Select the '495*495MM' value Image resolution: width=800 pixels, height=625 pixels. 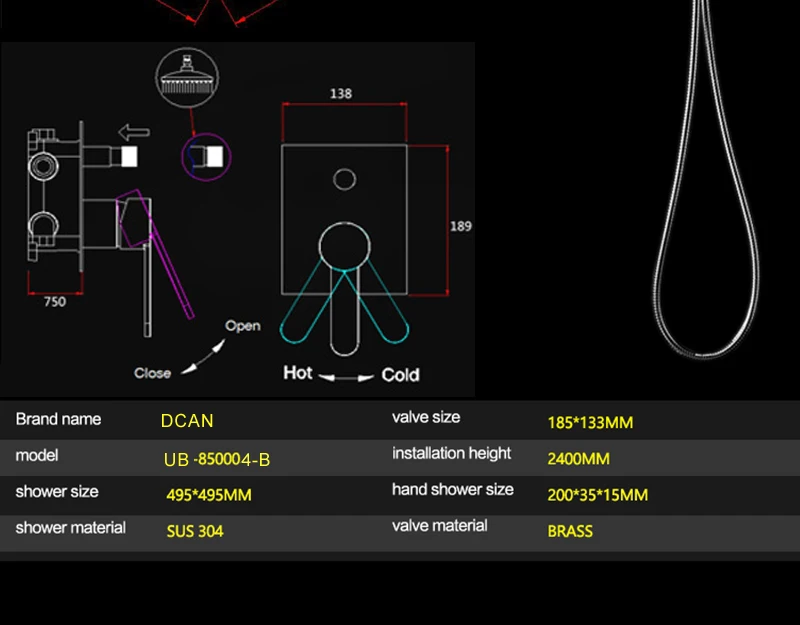[209, 495]
